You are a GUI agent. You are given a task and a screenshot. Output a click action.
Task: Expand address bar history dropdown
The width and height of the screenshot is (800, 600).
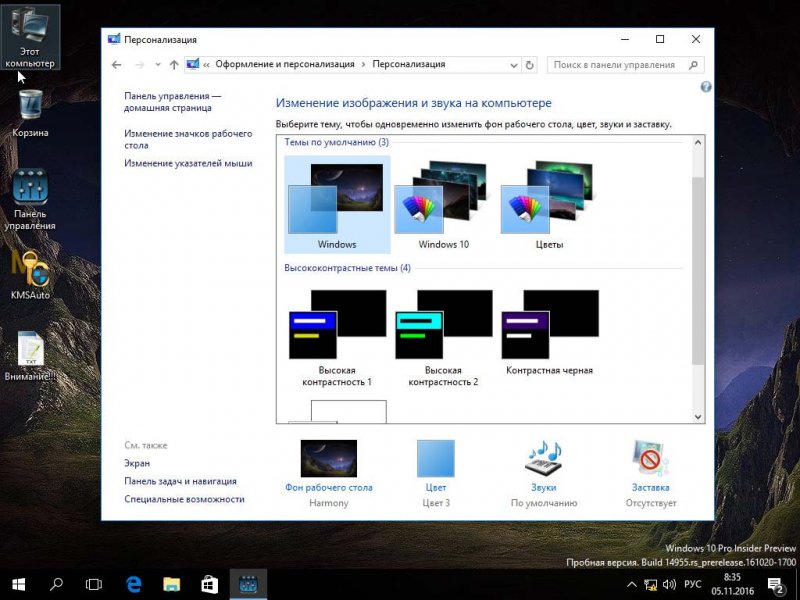[514, 65]
